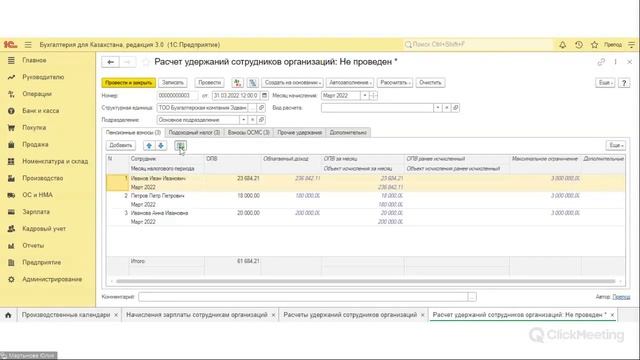The image size is (640, 360).
Task: Select row Иванова Анна Ивановна
Action: [365, 217]
